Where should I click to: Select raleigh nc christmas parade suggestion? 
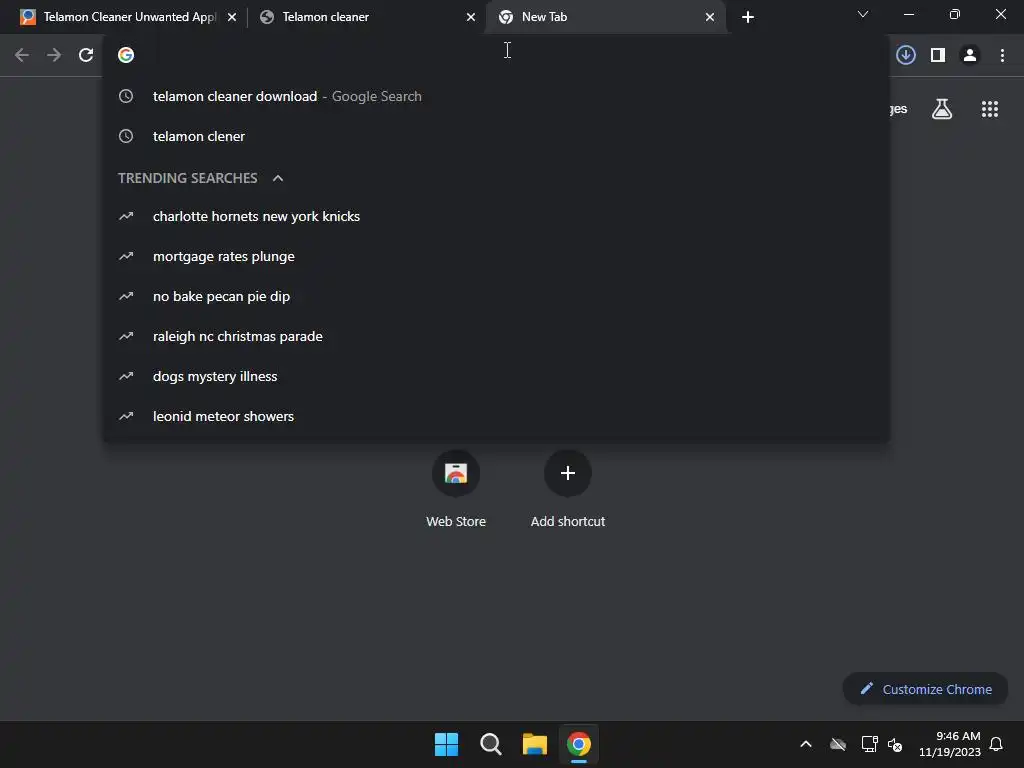tap(496, 336)
